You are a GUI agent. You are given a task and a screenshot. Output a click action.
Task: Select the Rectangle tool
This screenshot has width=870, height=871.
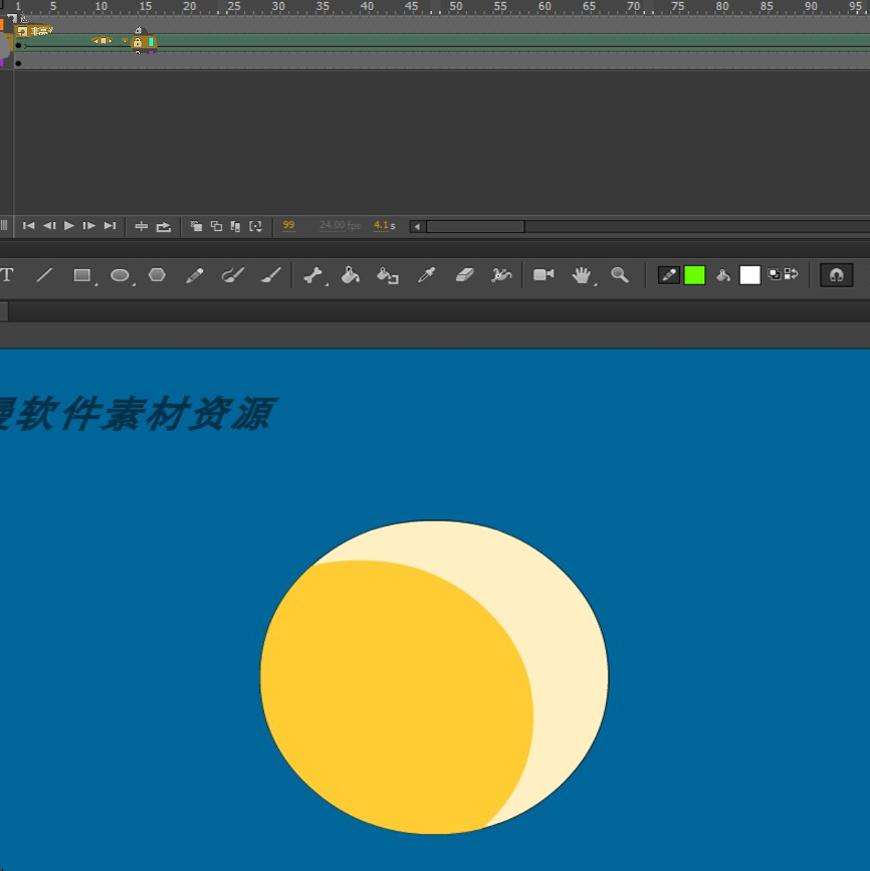pos(82,275)
